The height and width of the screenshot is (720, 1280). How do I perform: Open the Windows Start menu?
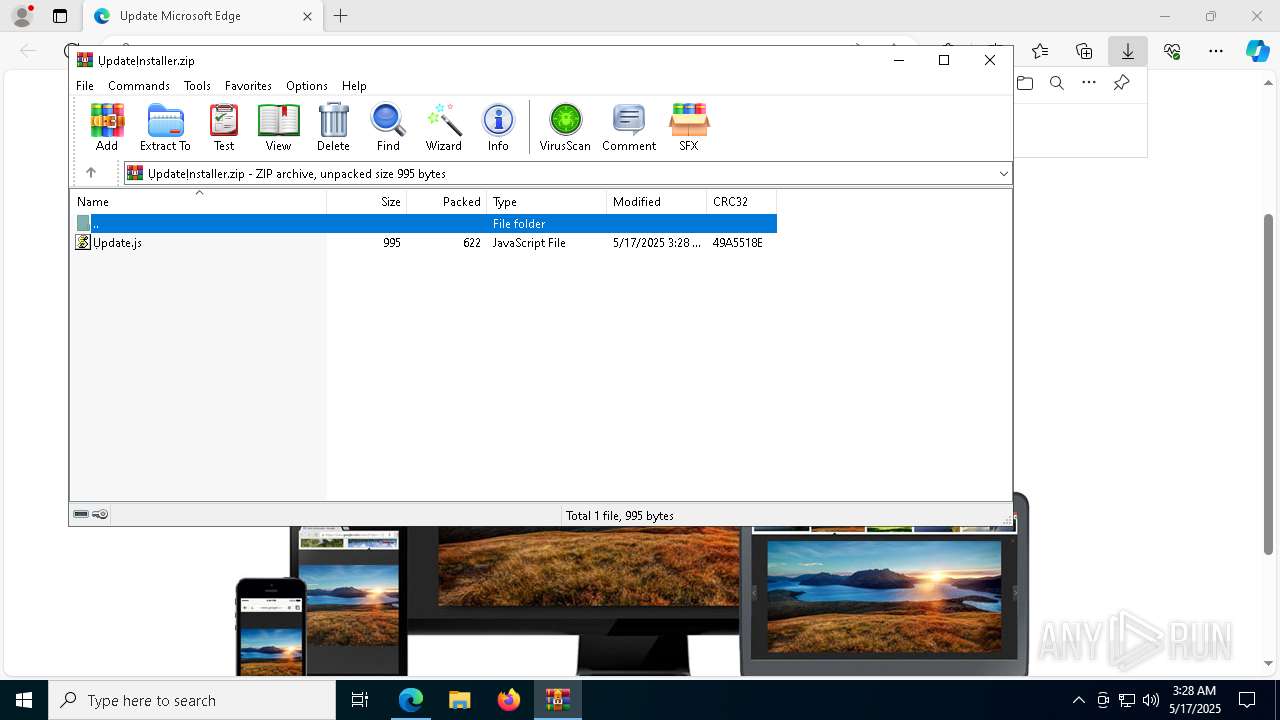tap(23, 700)
